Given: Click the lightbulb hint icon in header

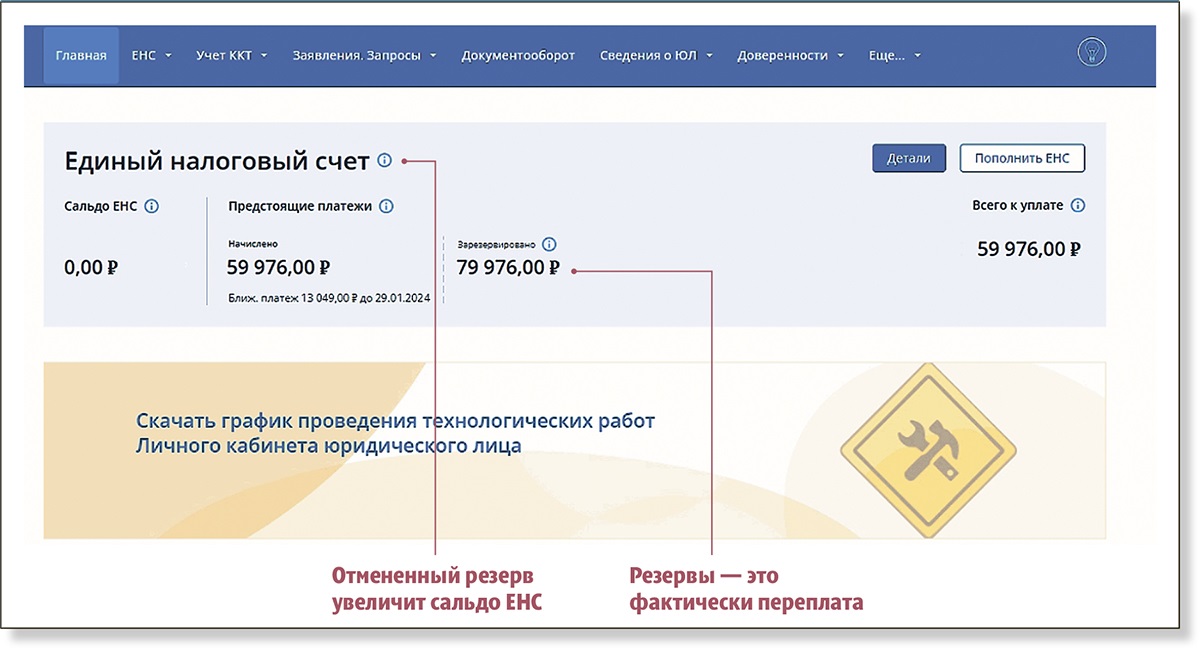Looking at the screenshot, I should (x=1091, y=54).
